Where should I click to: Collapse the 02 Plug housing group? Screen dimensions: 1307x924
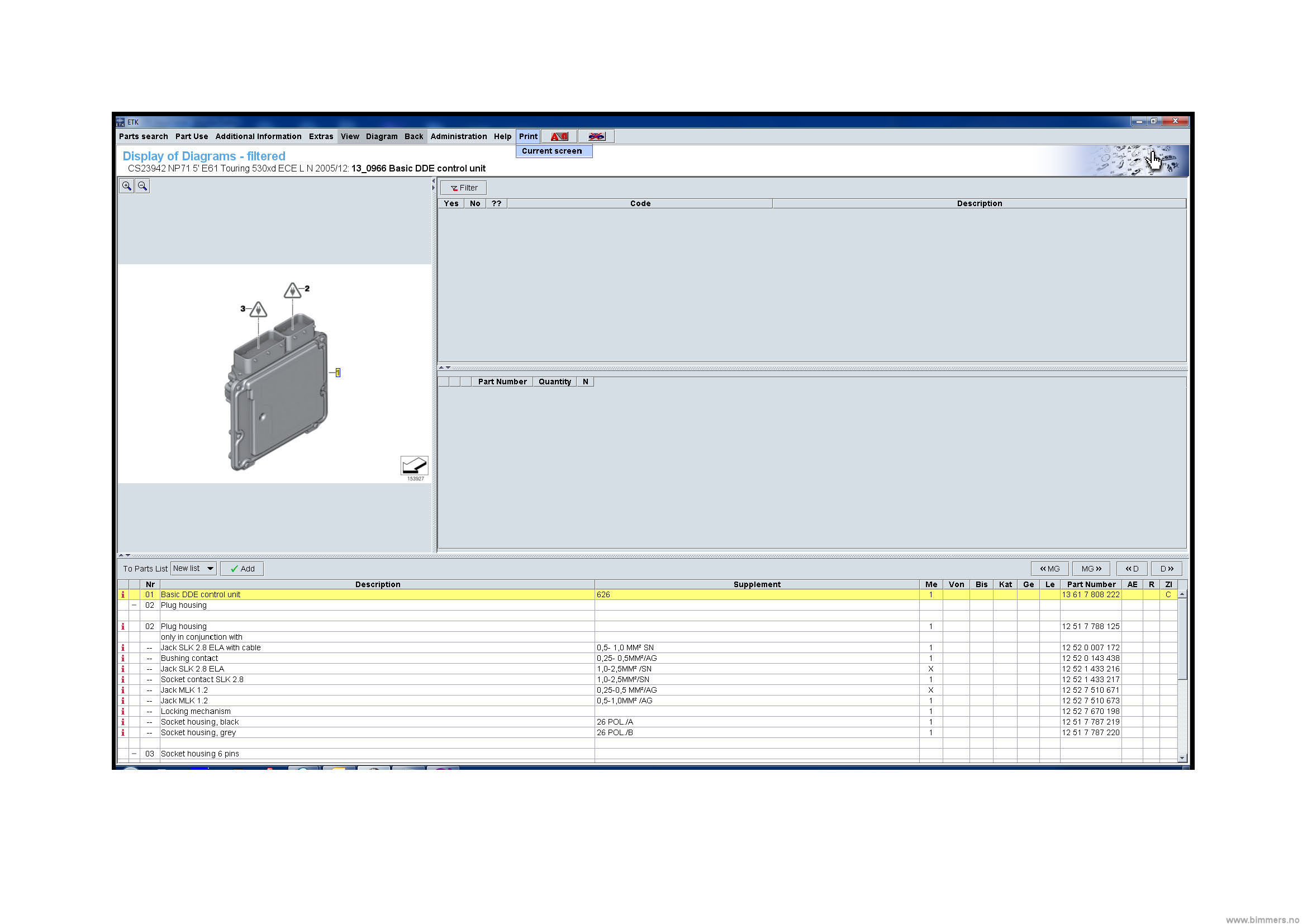pyautogui.click(x=134, y=606)
